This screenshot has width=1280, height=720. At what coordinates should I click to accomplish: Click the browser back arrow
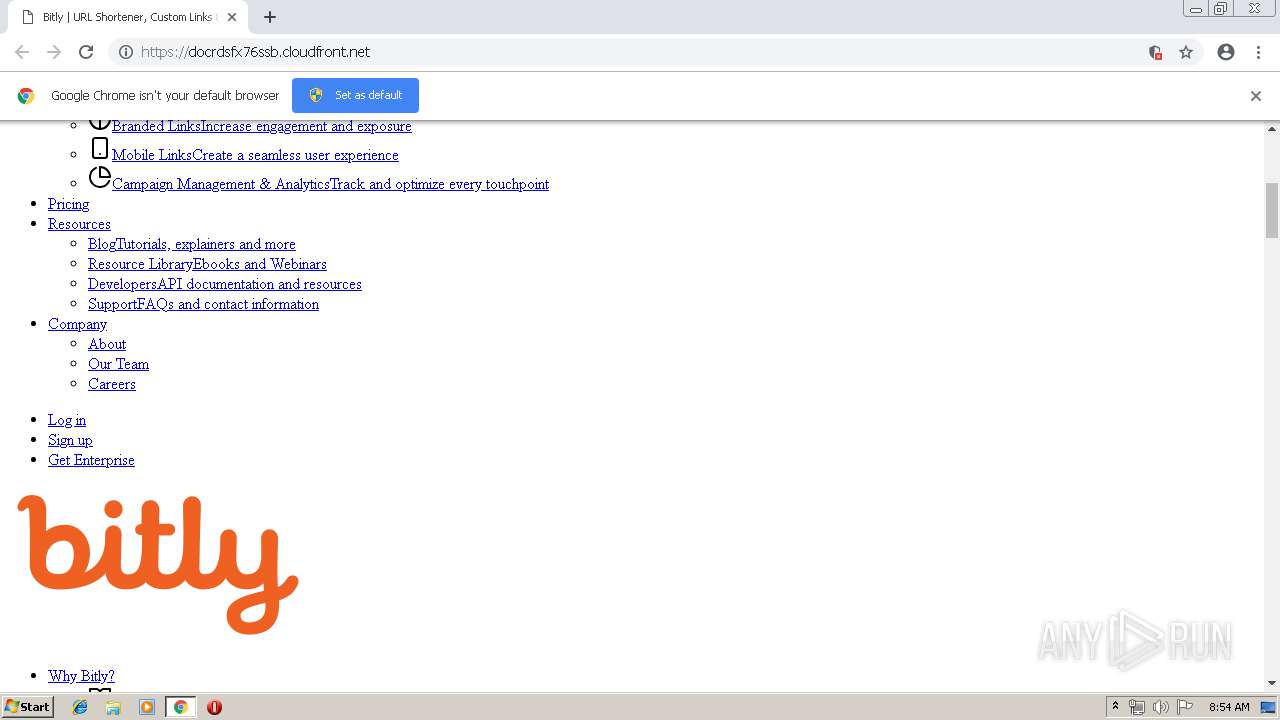22,52
